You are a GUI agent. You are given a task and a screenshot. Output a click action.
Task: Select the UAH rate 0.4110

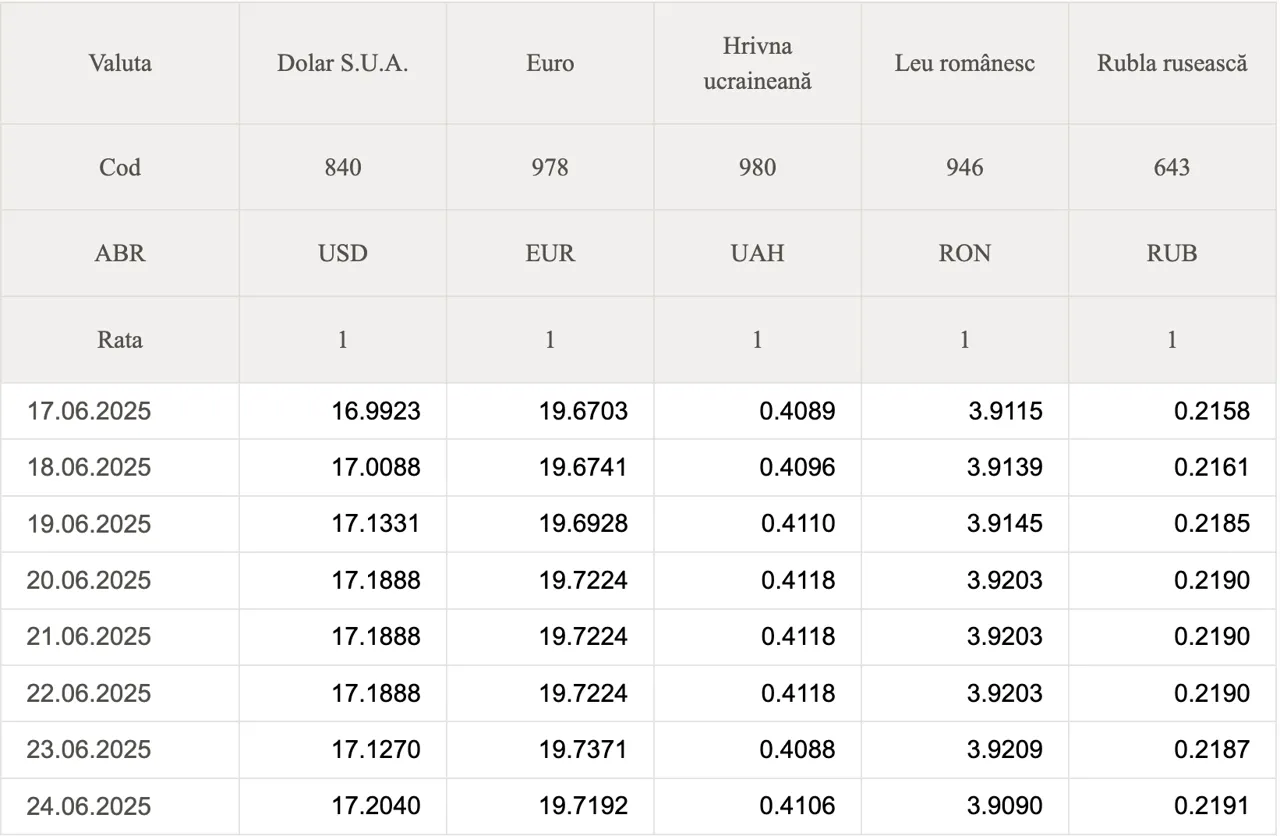(797, 523)
